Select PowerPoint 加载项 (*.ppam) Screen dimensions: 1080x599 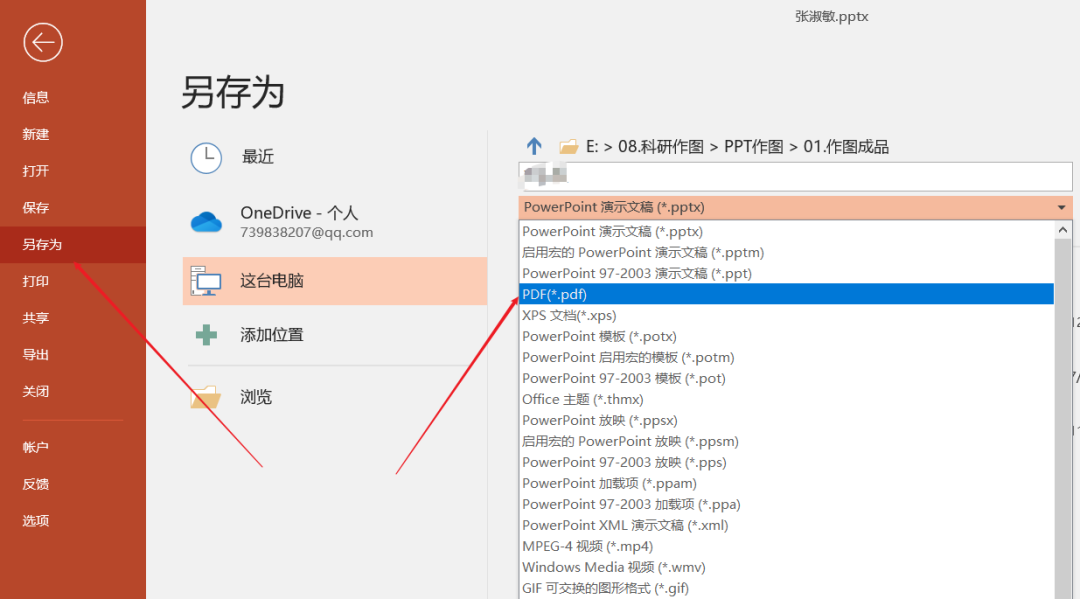click(786, 483)
